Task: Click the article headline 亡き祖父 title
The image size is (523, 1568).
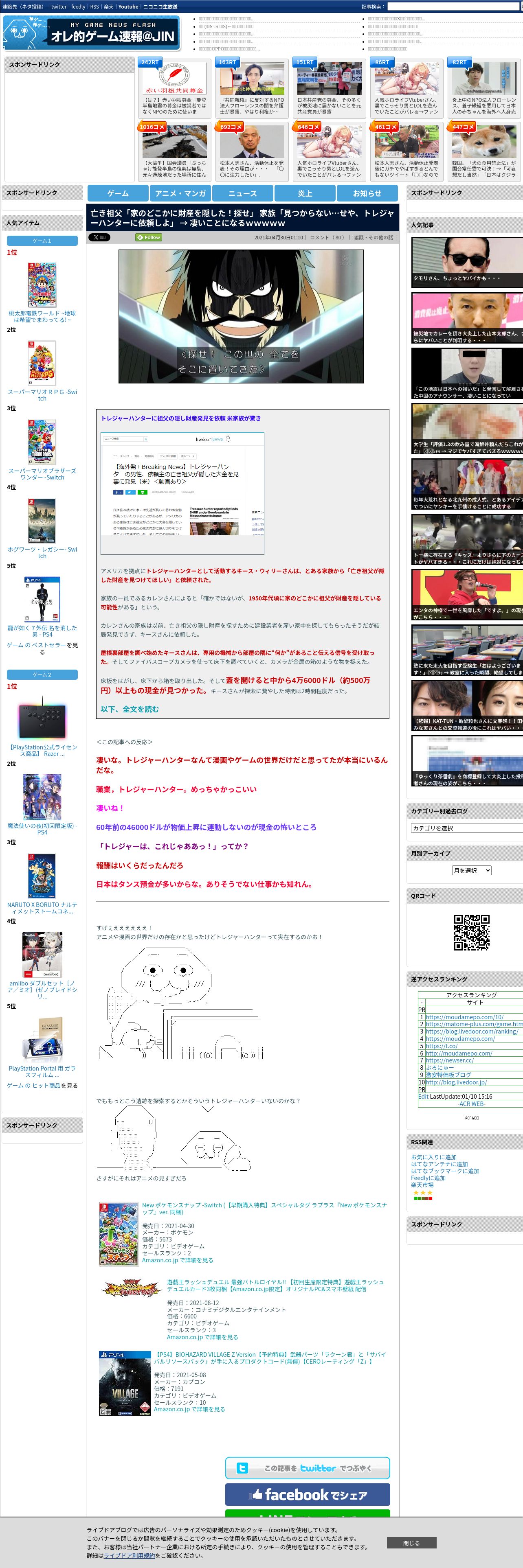Action: coord(242,218)
